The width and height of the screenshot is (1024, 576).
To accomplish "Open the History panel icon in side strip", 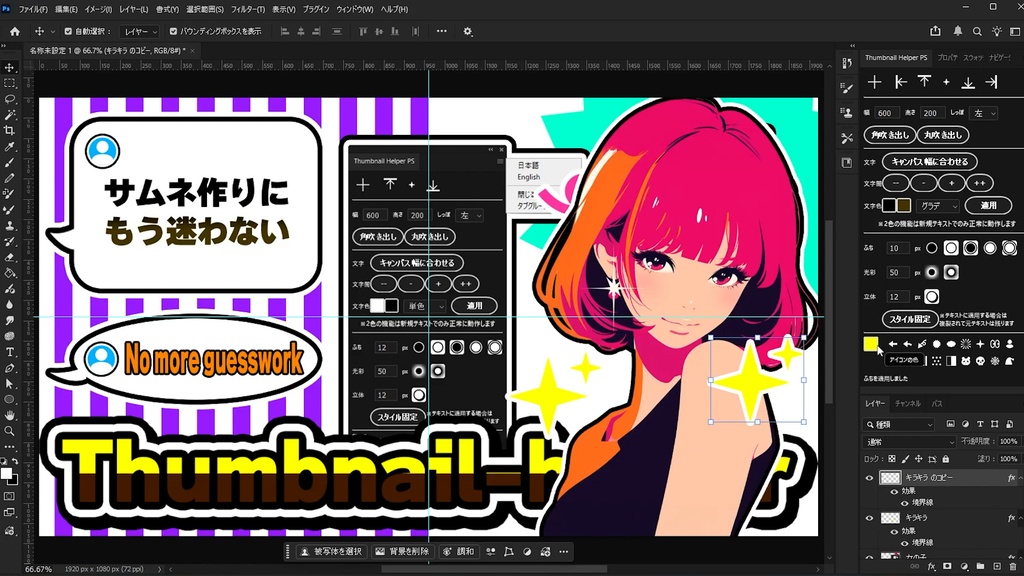I will click(x=846, y=63).
